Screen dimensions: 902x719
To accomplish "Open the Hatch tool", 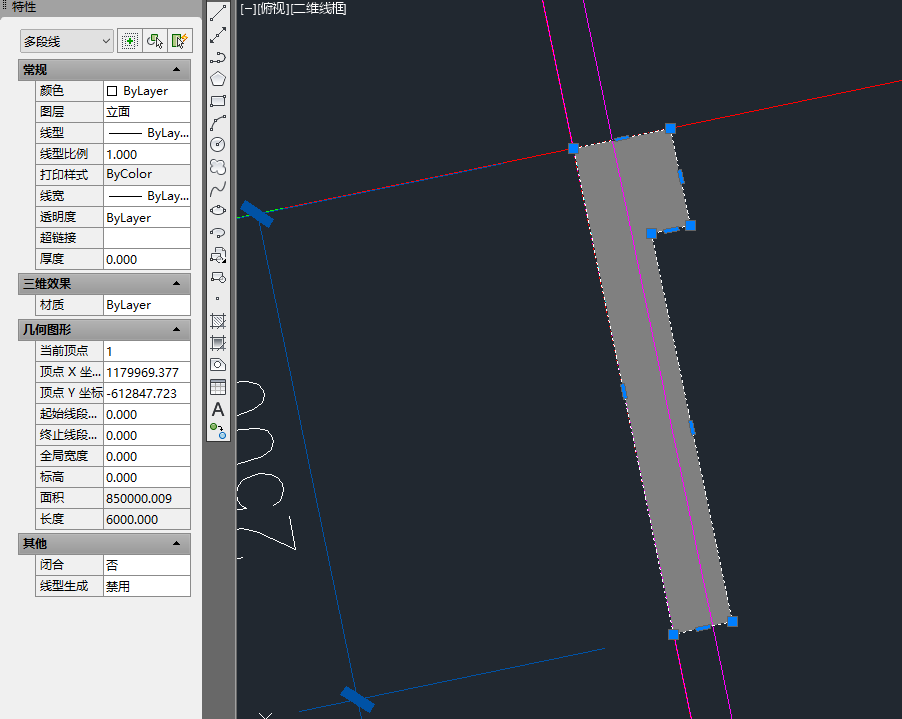I will [x=218, y=320].
